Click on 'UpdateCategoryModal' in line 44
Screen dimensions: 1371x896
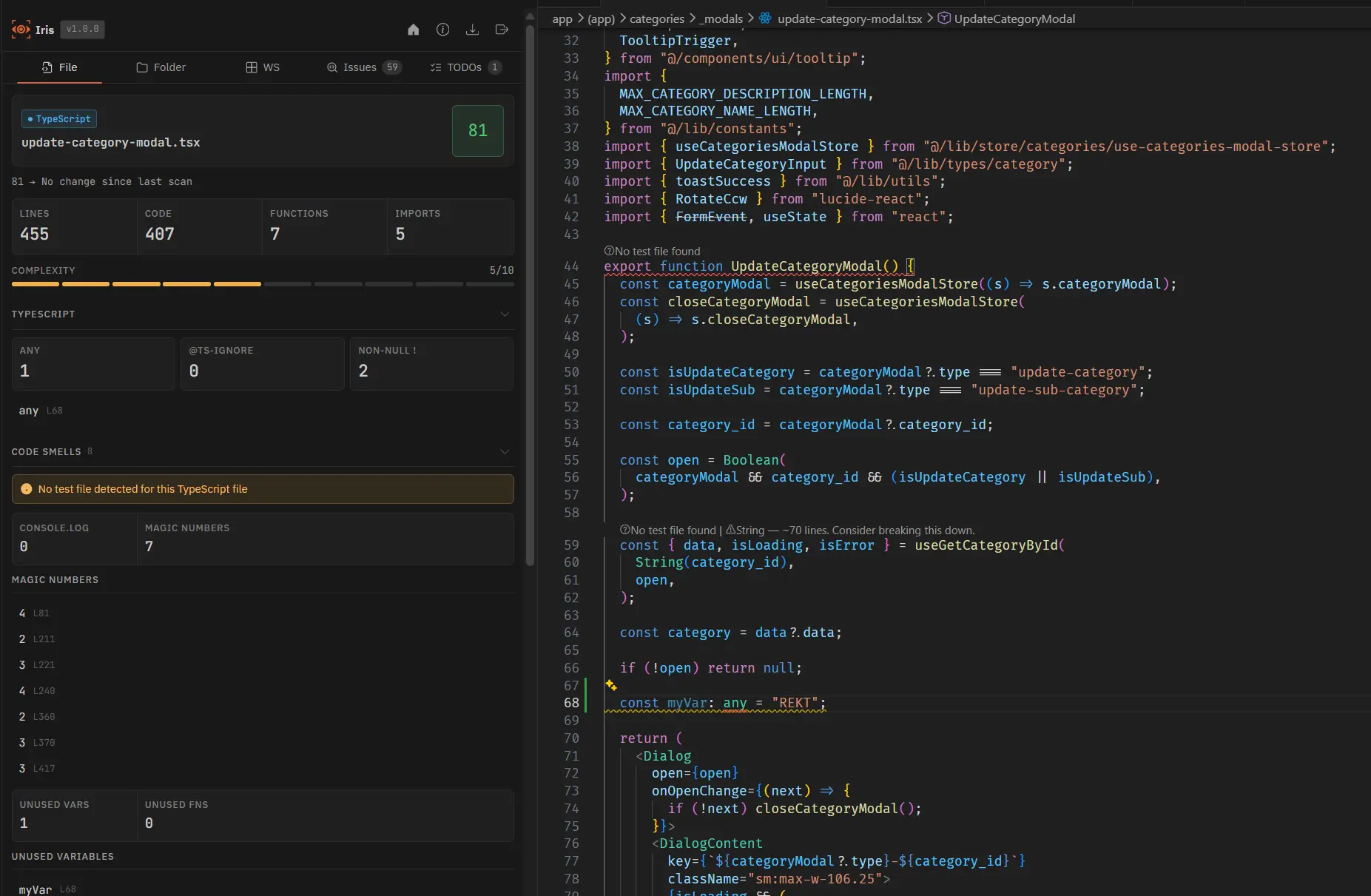[x=806, y=266]
